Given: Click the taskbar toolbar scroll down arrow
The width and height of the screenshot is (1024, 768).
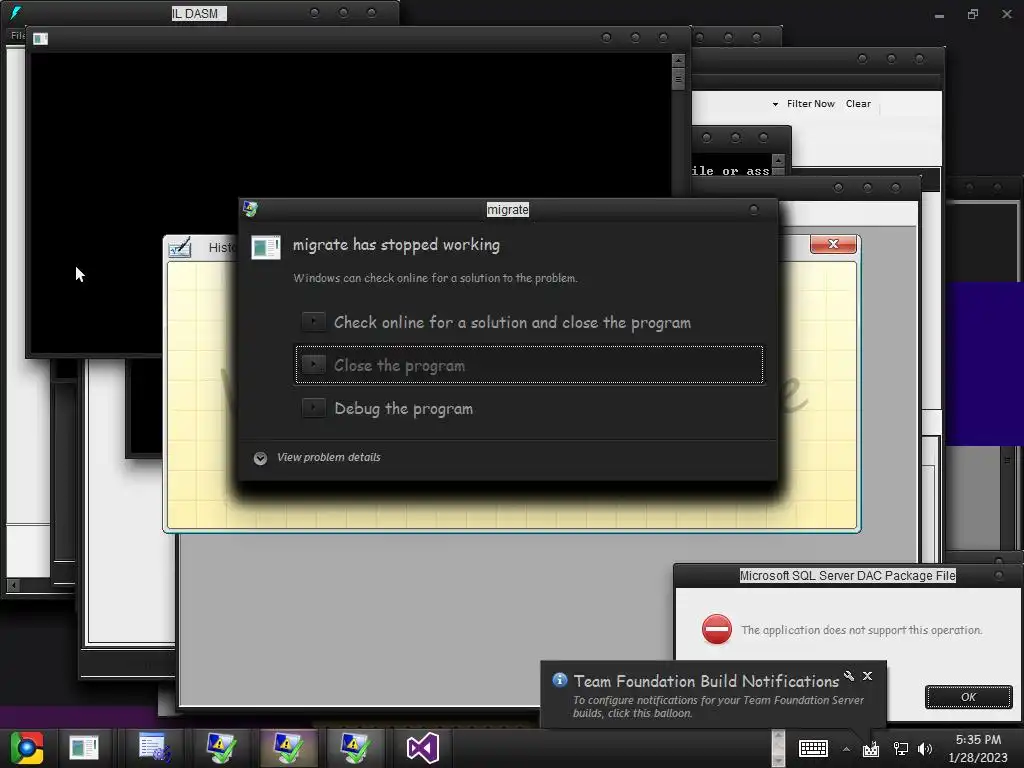Looking at the screenshot, I should [778, 760].
